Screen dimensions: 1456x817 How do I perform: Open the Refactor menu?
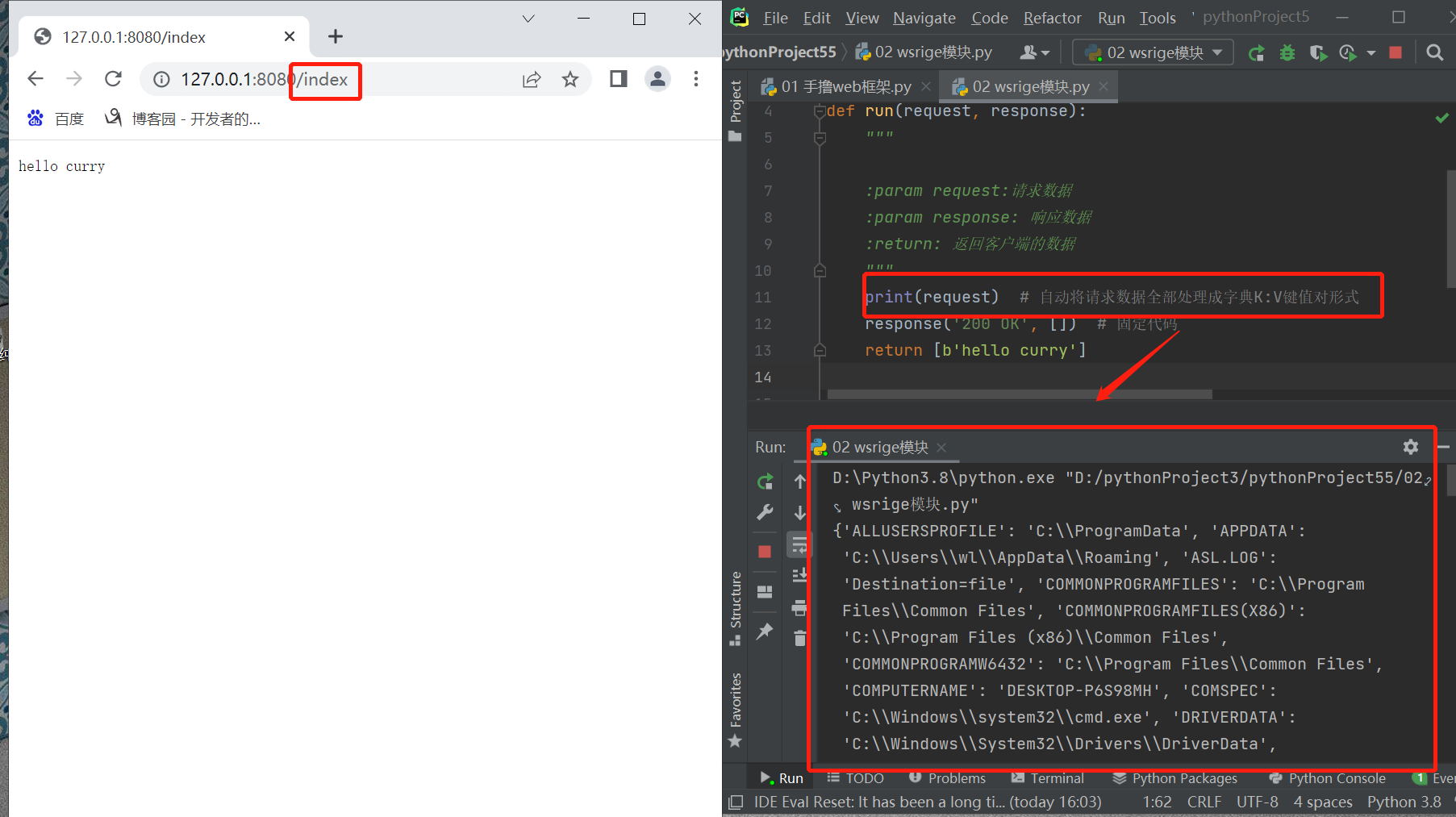coord(1052,18)
